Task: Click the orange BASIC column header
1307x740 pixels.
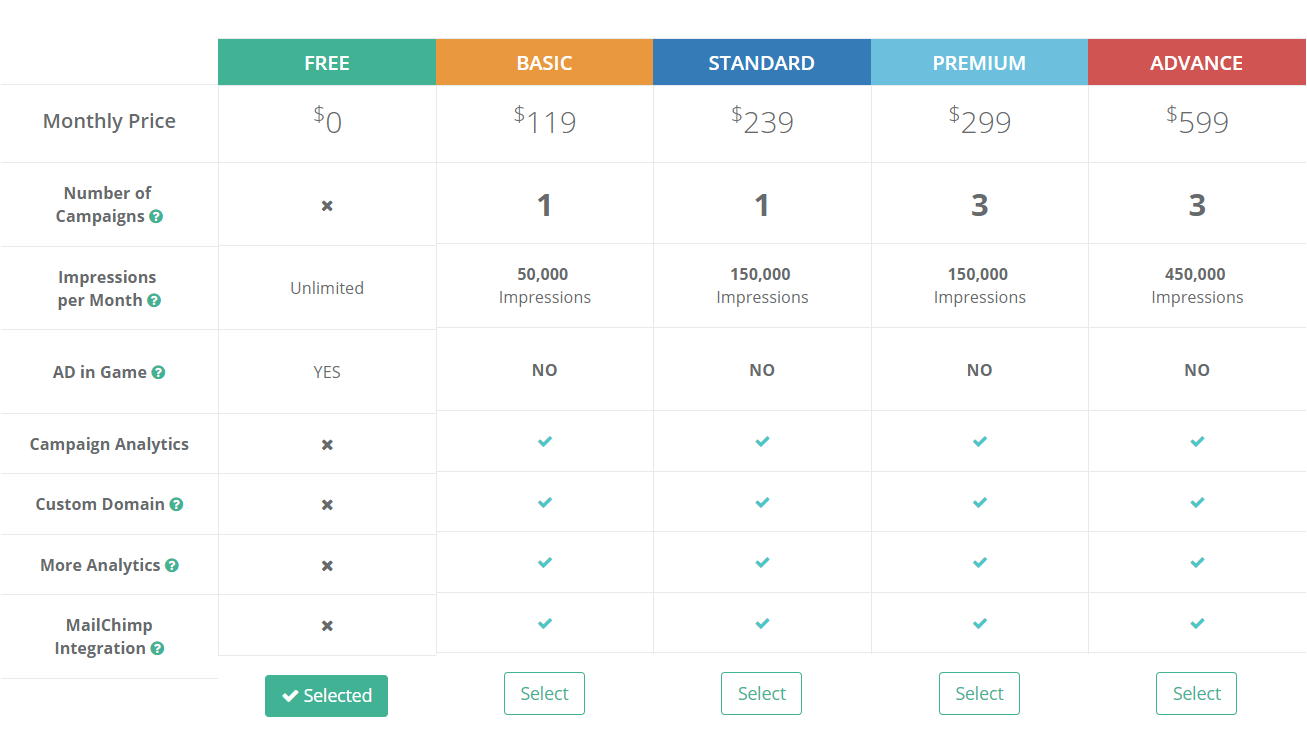Action: (544, 63)
